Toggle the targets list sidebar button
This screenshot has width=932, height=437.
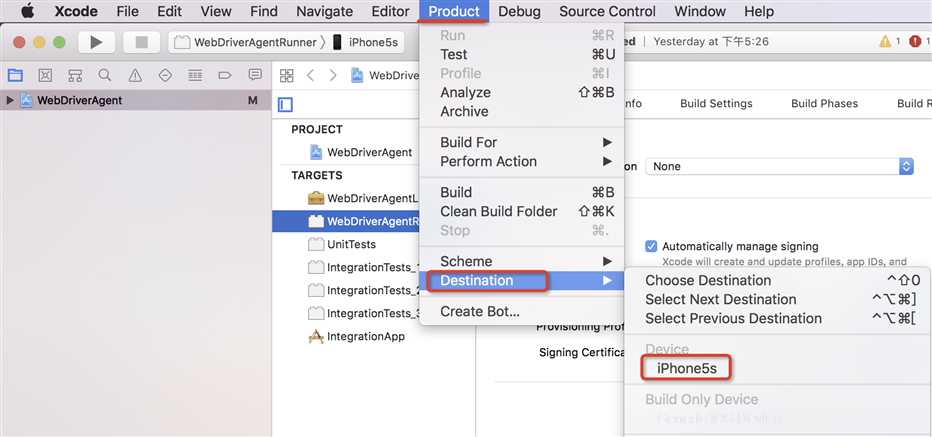(285, 105)
